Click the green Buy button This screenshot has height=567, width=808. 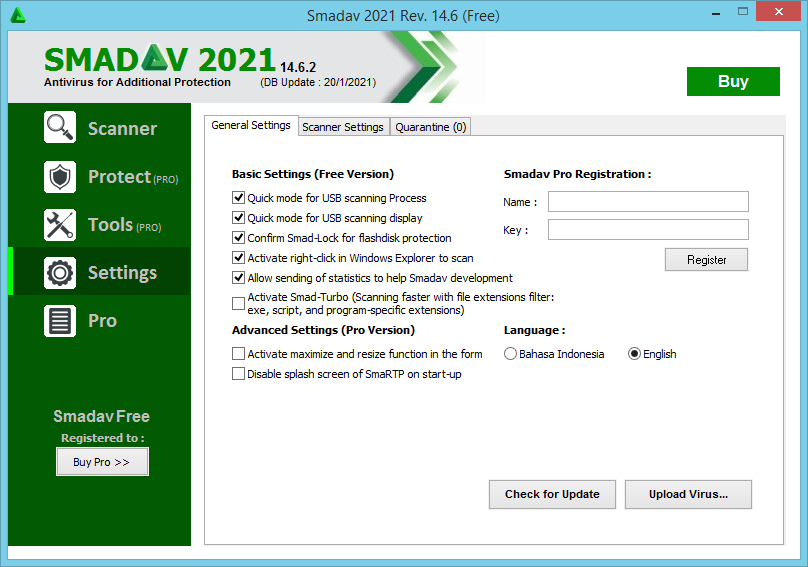click(733, 81)
